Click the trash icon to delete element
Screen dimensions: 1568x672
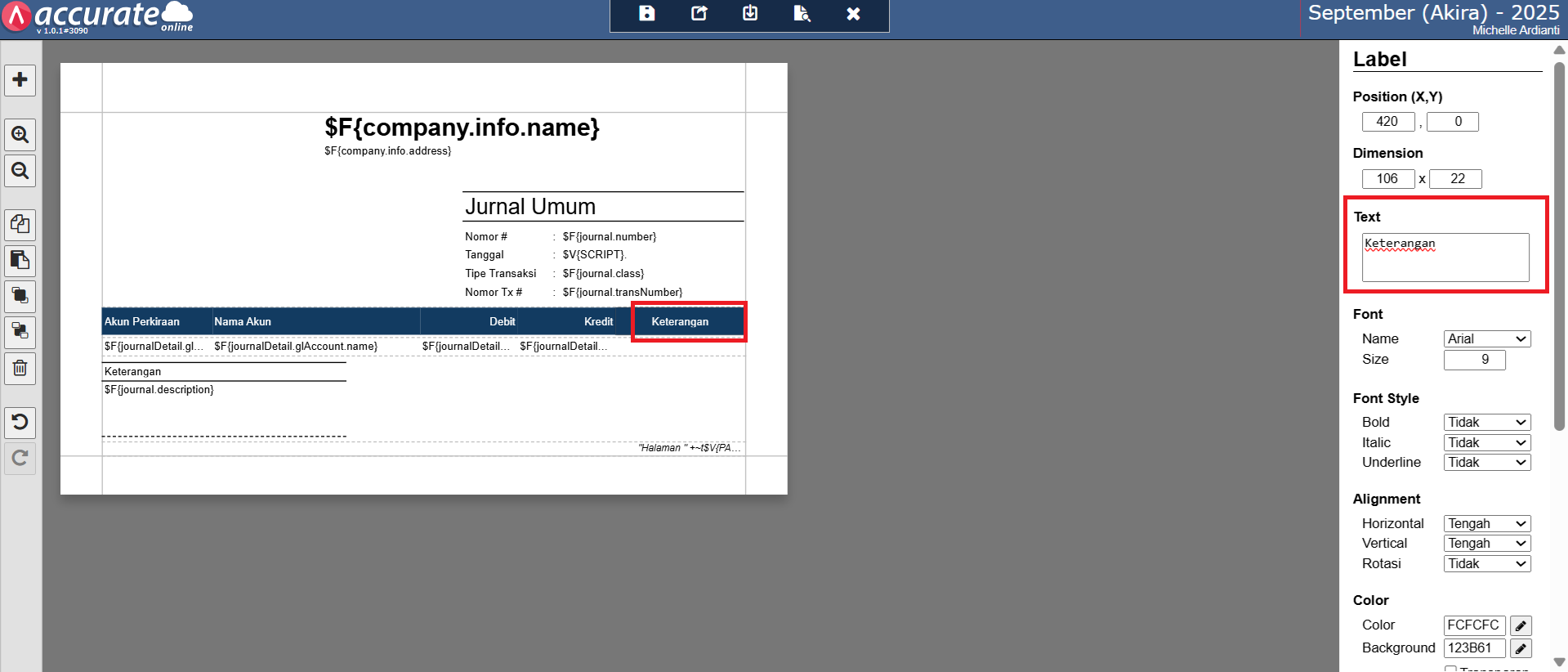click(20, 369)
